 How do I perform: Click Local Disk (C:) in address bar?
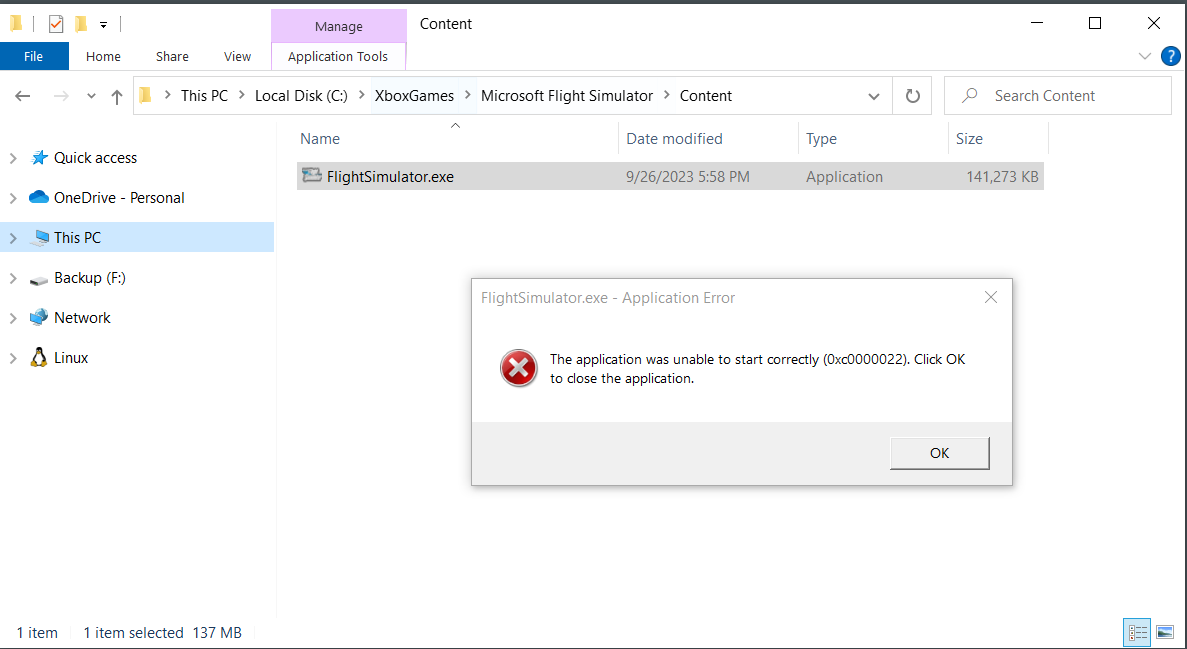pos(301,96)
